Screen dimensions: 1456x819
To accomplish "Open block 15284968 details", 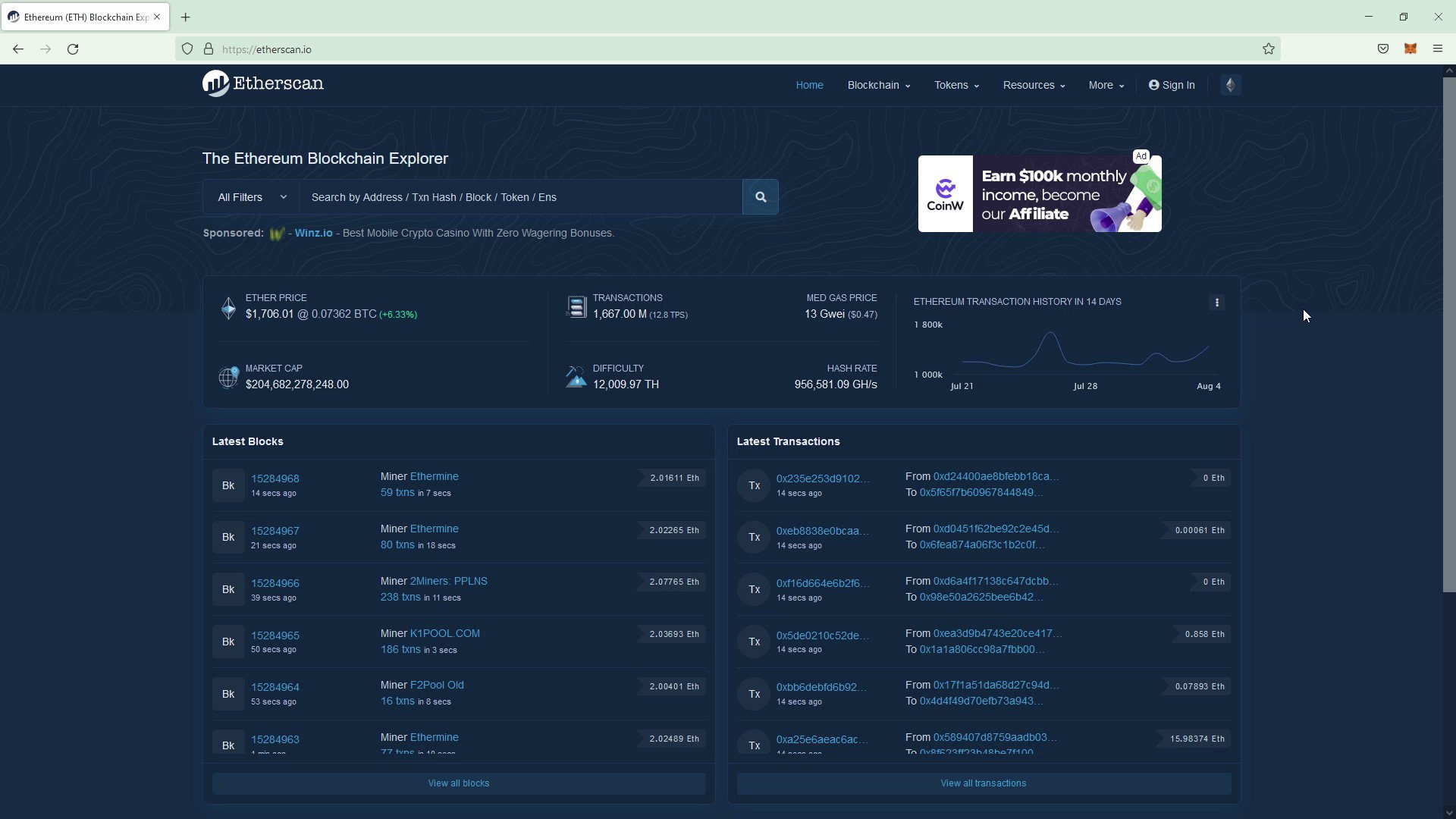I will click(275, 479).
